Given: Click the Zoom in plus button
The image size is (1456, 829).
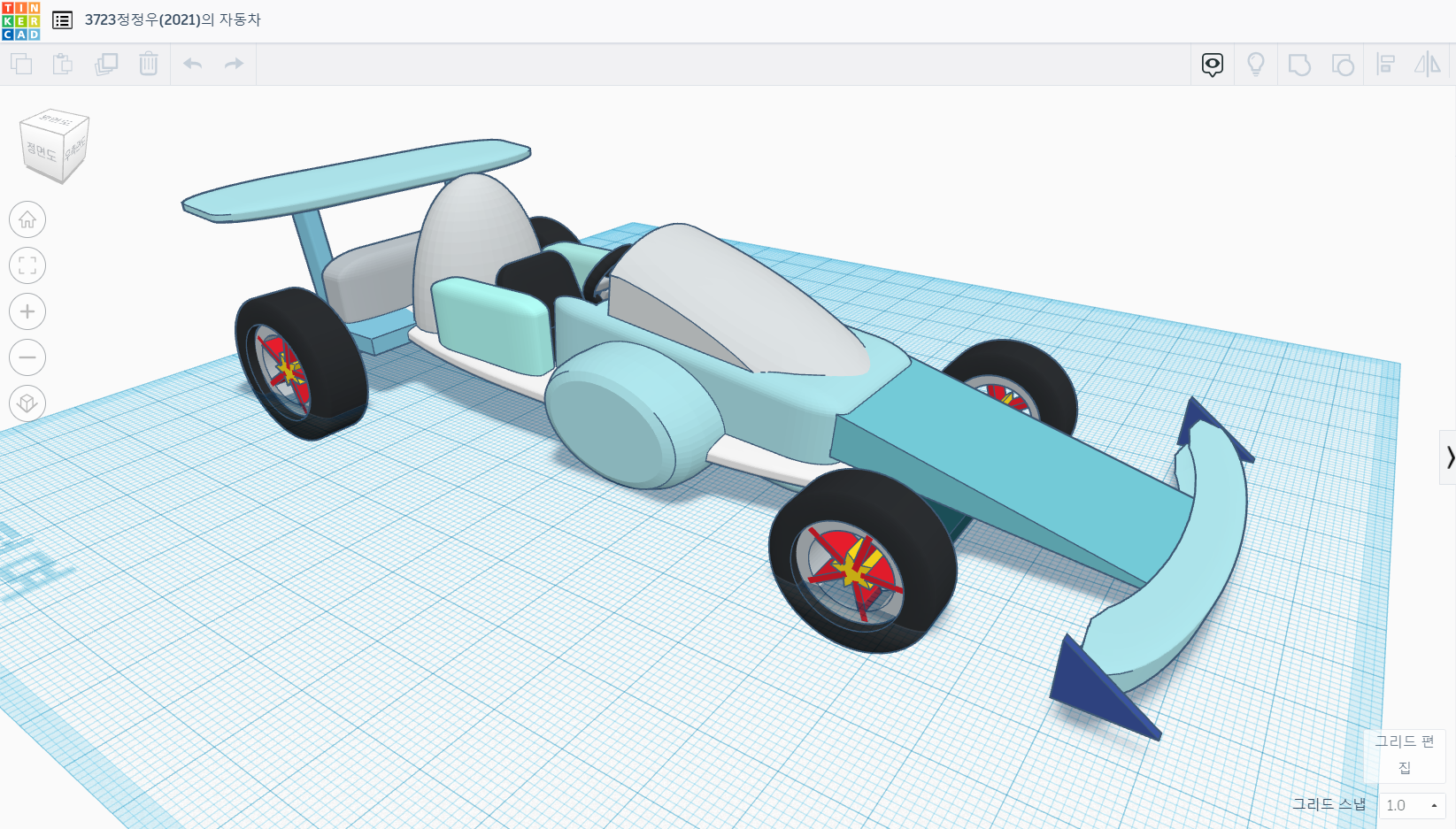Looking at the screenshot, I should coord(27,311).
